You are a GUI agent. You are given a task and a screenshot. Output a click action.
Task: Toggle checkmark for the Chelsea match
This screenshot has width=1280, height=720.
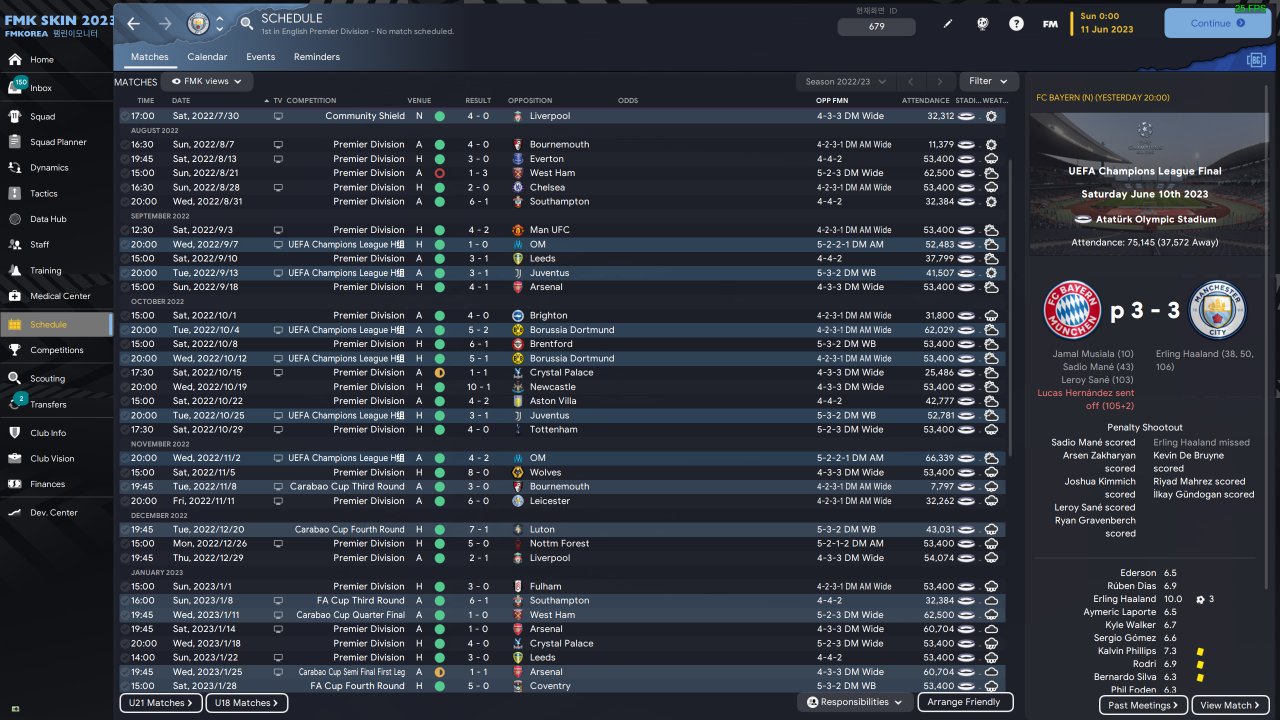(125, 187)
